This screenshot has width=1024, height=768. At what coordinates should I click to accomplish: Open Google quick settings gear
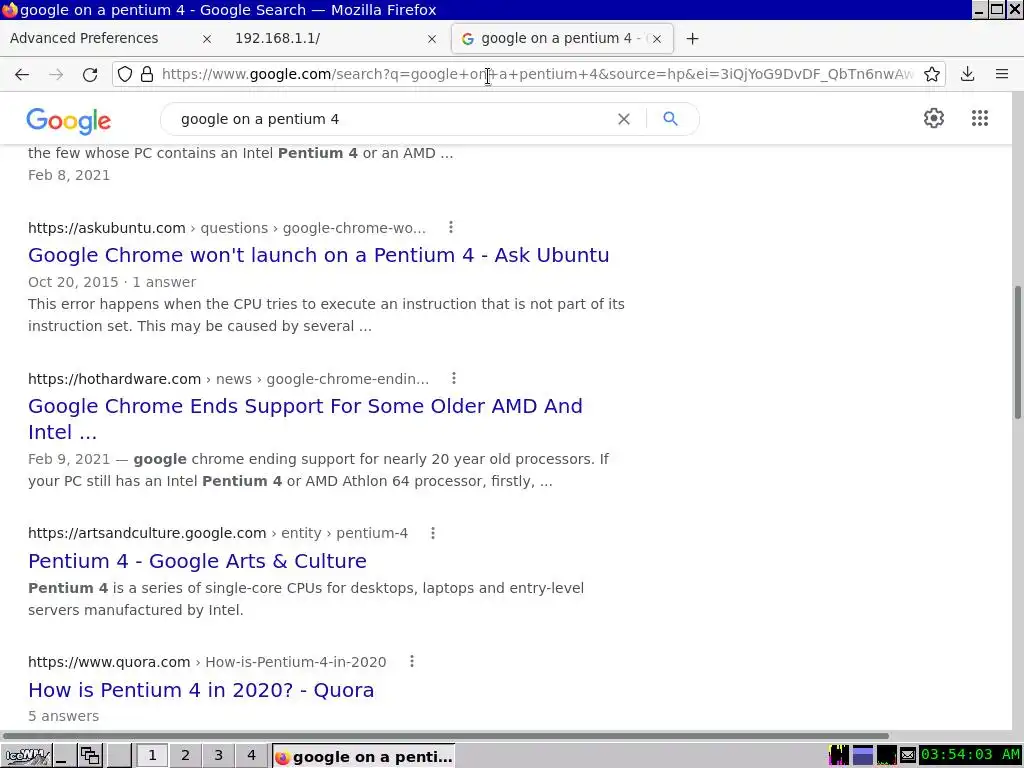click(934, 118)
